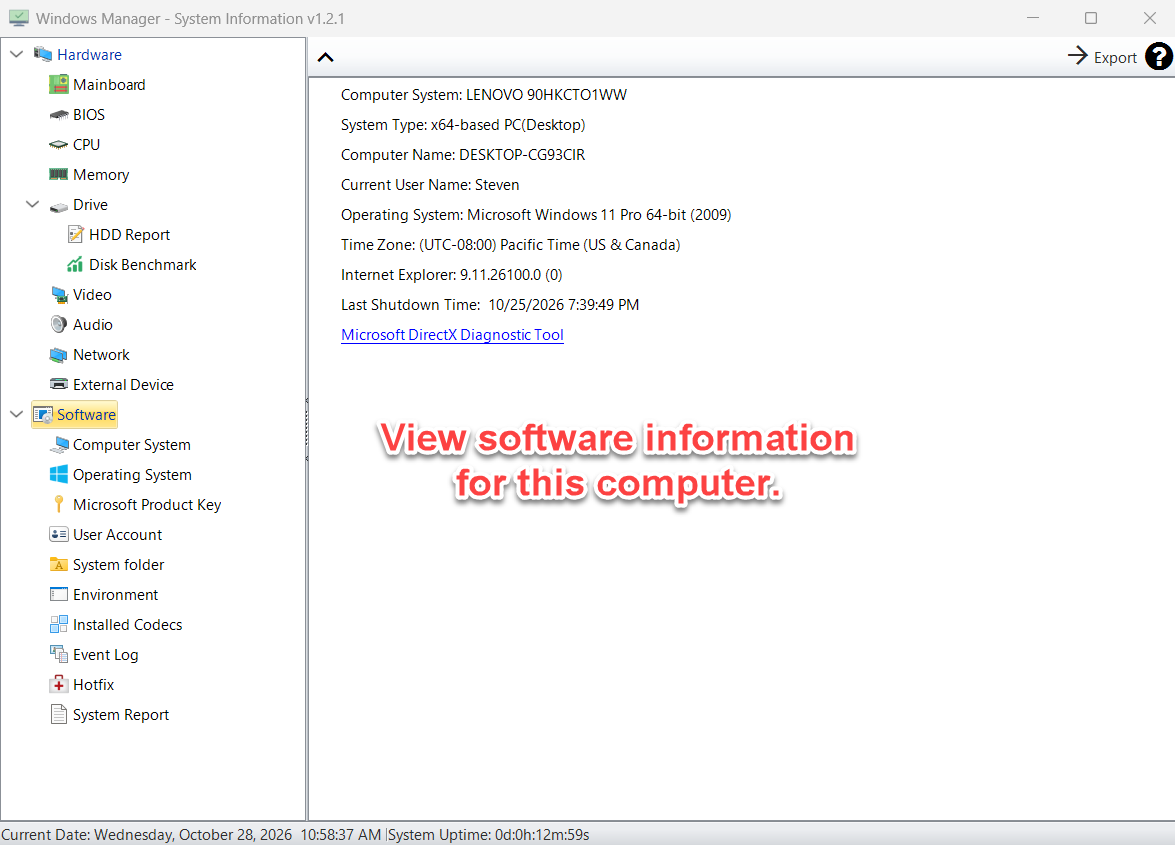Click the Software category icon
Viewport: 1175px width, 847px height.
43,415
